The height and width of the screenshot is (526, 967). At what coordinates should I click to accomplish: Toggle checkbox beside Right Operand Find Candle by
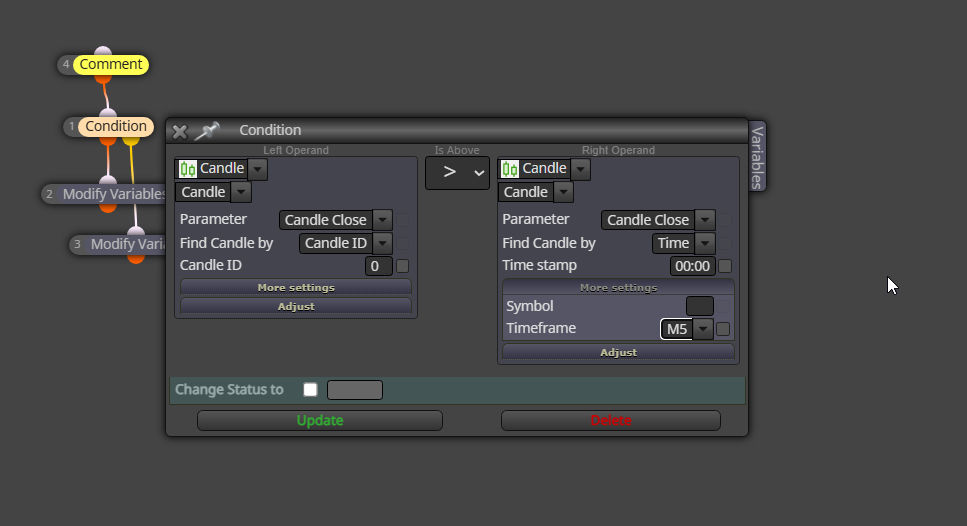pyautogui.click(x=725, y=243)
